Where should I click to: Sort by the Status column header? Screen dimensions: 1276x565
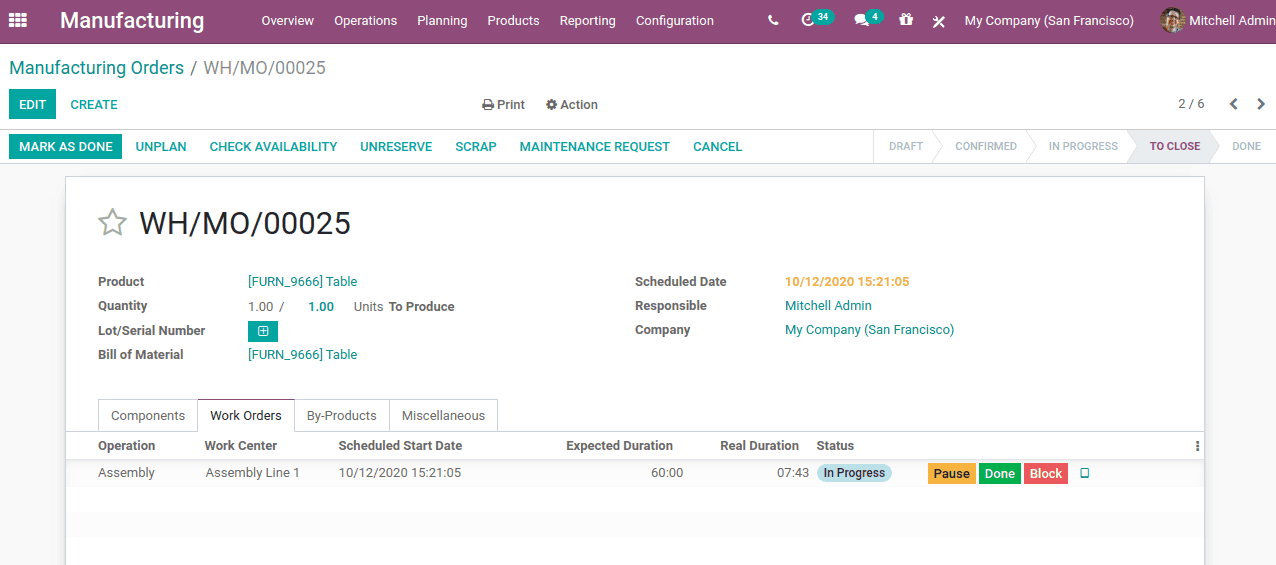pyautogui.click(x=835, y=446)
